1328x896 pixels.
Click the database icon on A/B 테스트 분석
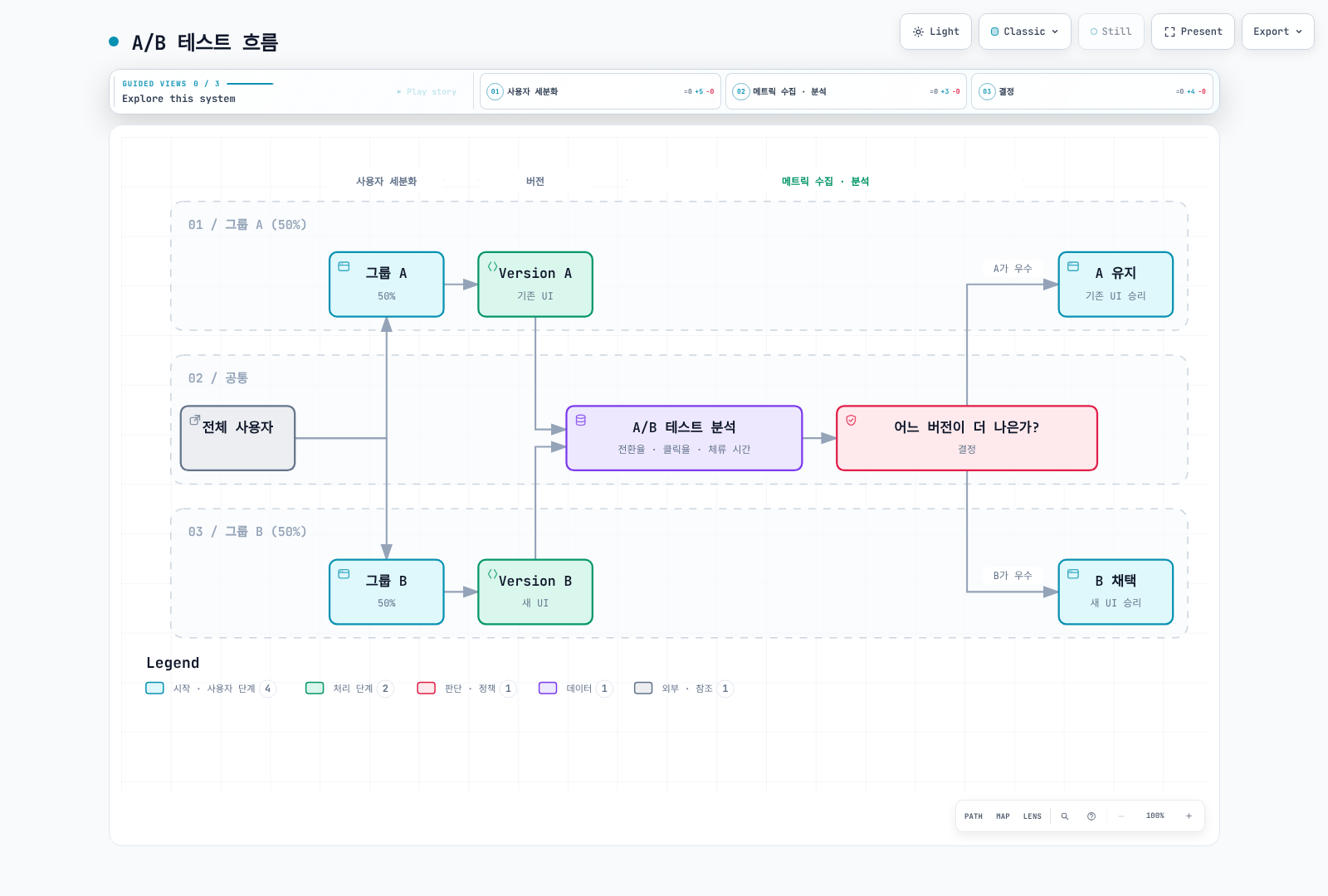(x=581, y=420)
